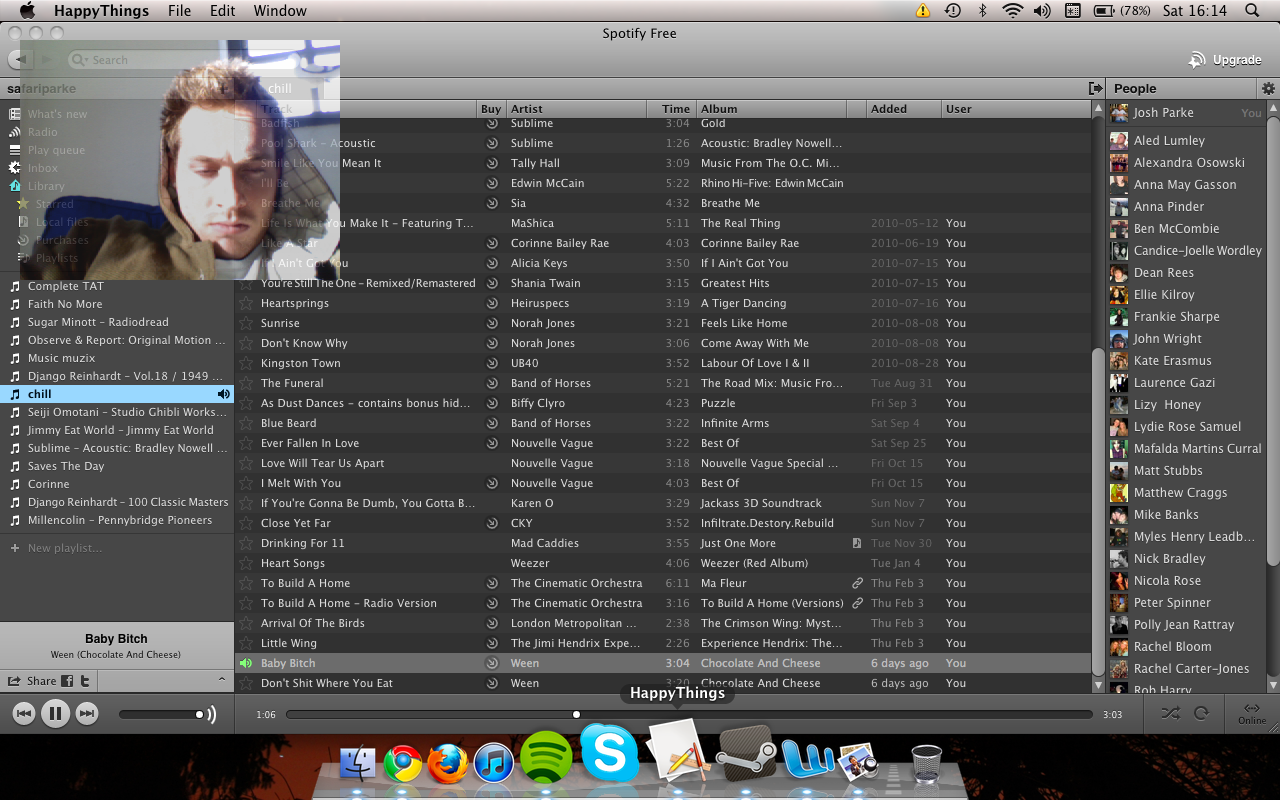Expand the now playing artwork arrow
This screenshot has height=800, width=1280.
(221, 680)
